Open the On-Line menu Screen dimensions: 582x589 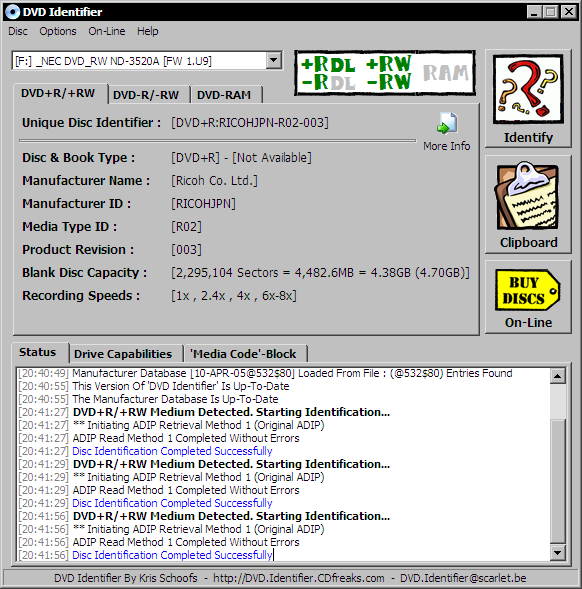coord(107,31)
